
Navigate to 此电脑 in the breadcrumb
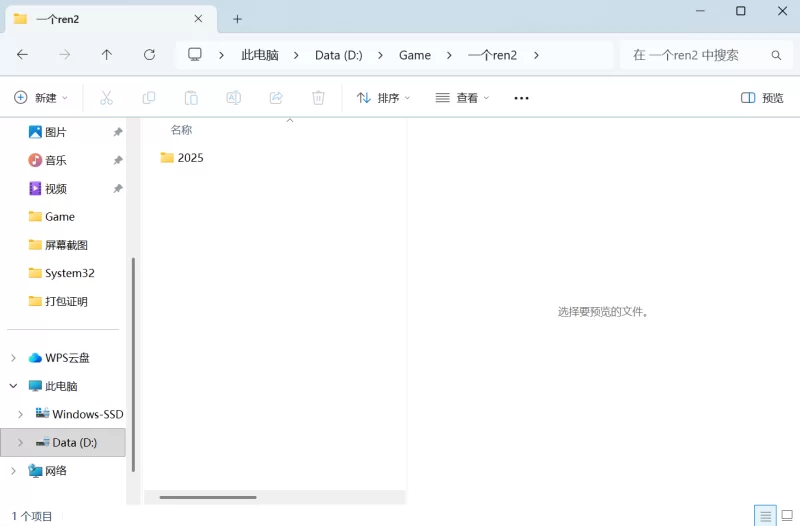click(260, 55)
